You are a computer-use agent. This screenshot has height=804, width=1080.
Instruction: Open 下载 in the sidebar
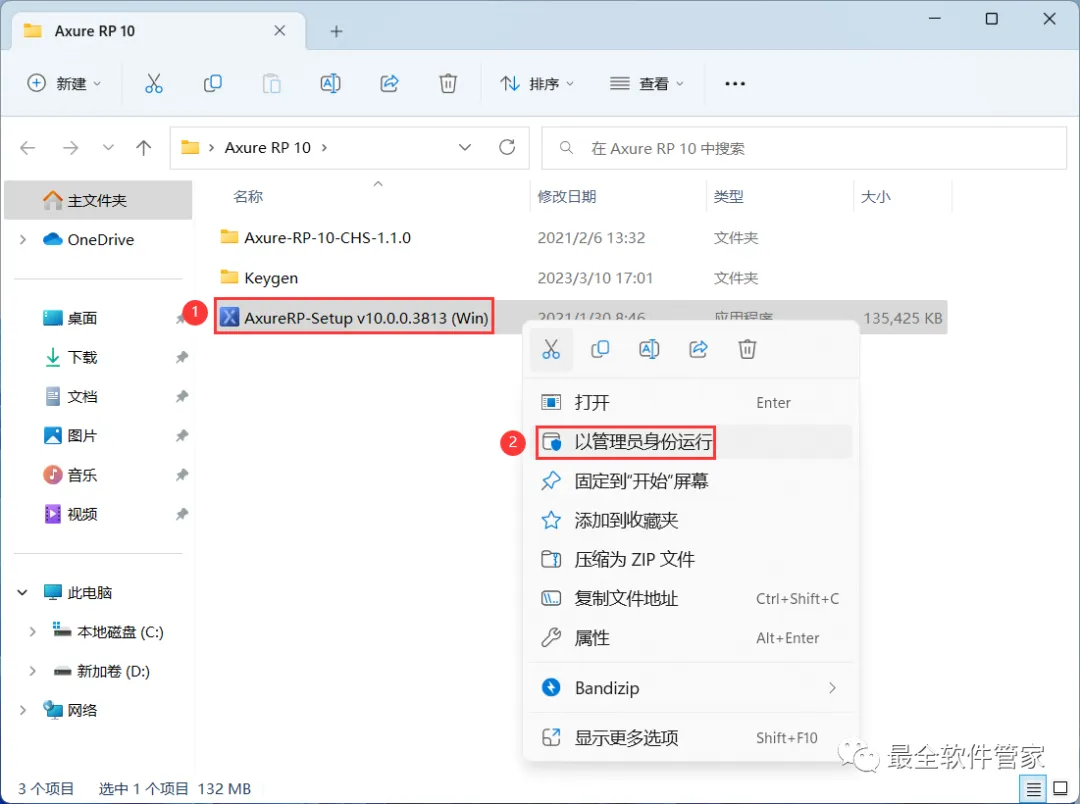coord(82,358)
